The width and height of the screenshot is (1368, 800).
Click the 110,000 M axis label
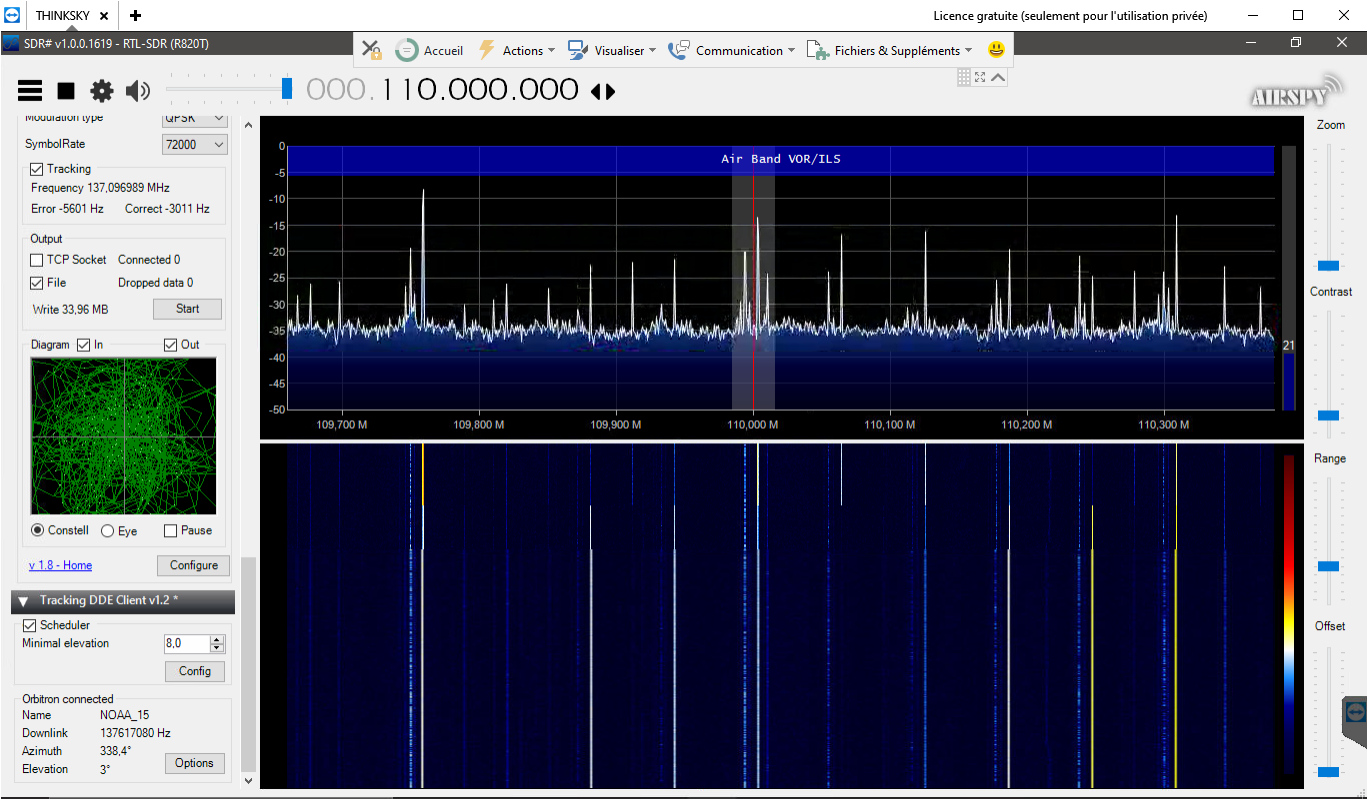(x=753, y=425)
